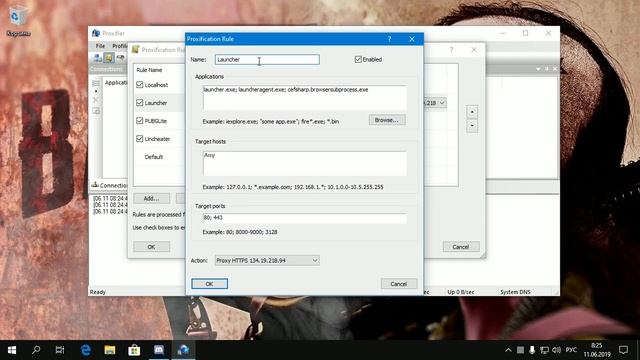Click into the Applications text box
The height and width of the screenshot is (360, 640).
[304, 97]
